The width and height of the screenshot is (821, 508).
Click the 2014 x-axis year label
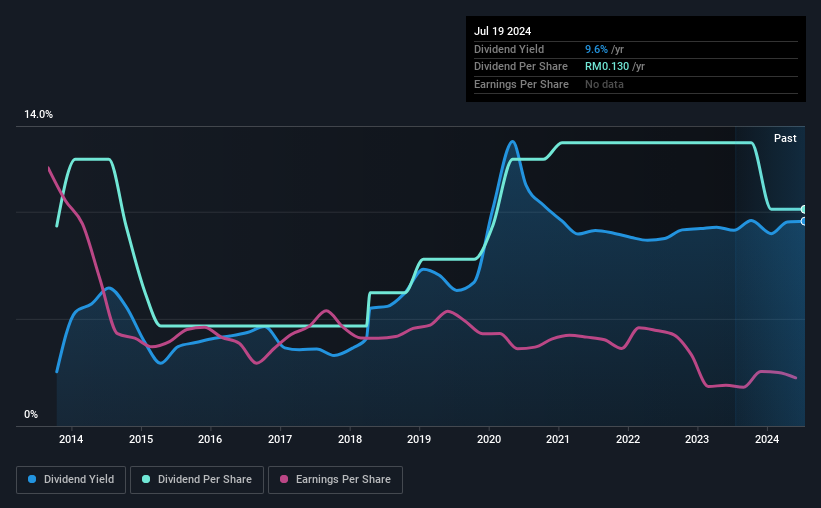pos(71,439)
